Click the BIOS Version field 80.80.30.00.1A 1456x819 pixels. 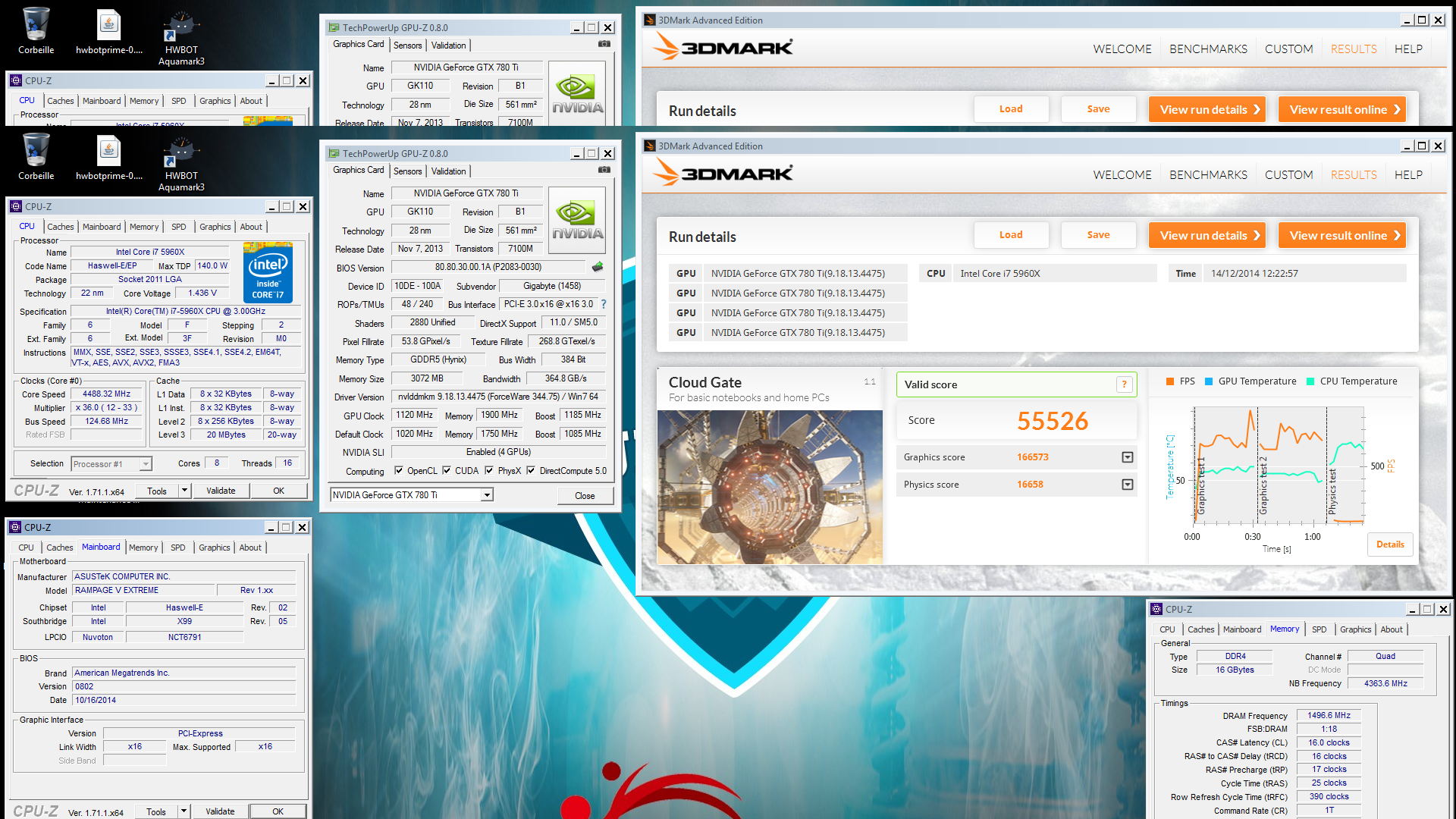[488, 267]
